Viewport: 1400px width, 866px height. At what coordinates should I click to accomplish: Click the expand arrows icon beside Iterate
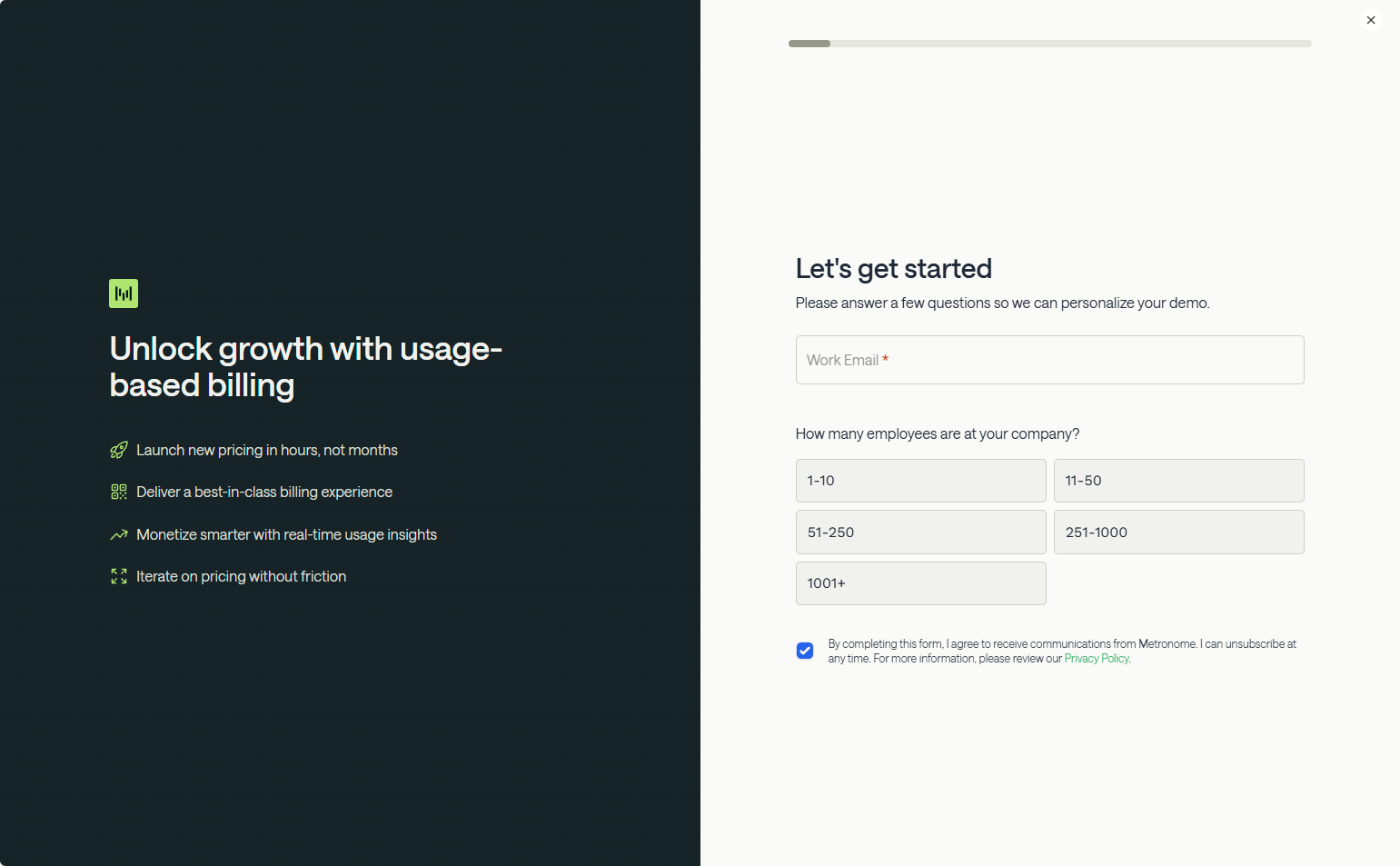[x=119, y=576]
